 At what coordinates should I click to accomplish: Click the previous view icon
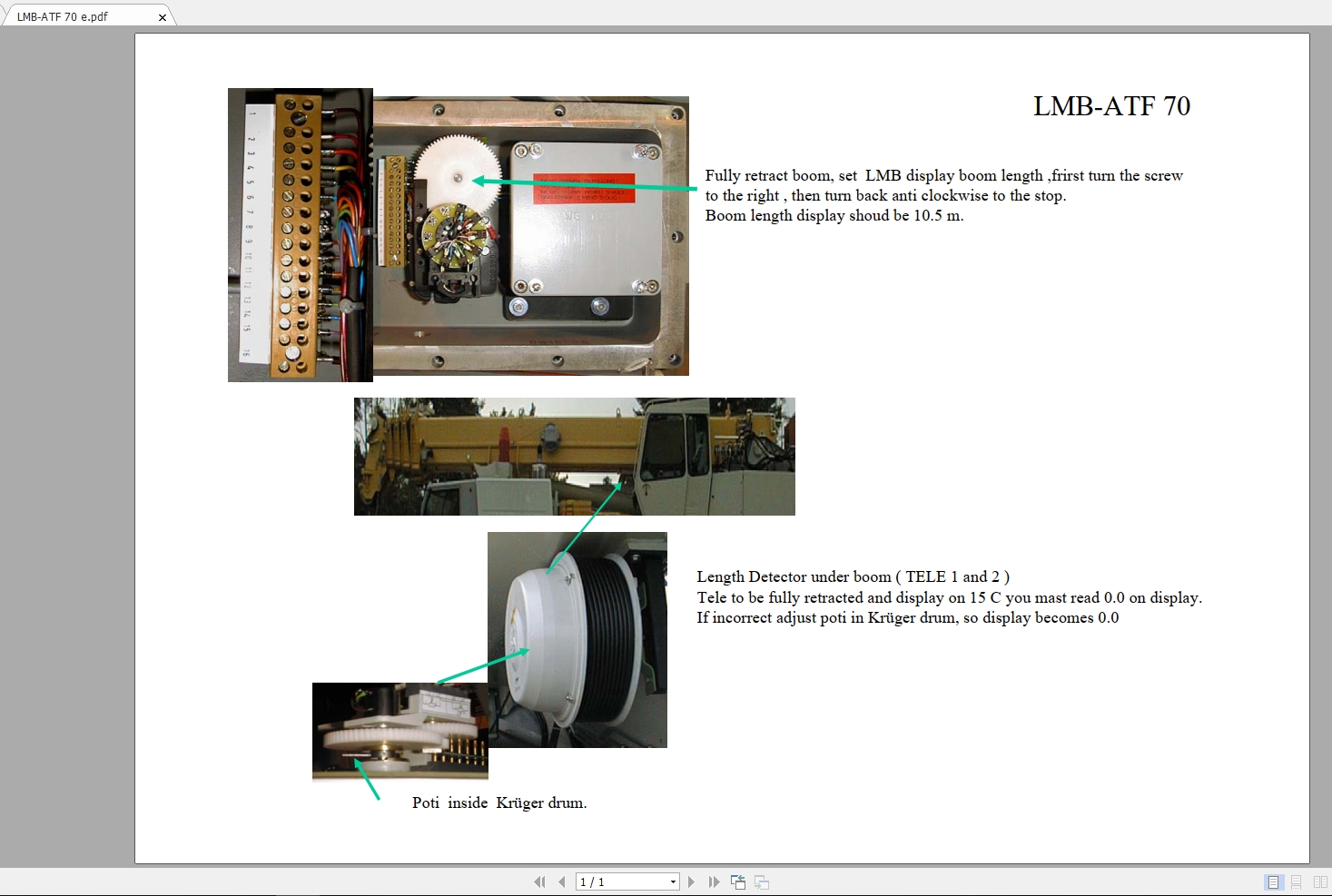(736, 881)
